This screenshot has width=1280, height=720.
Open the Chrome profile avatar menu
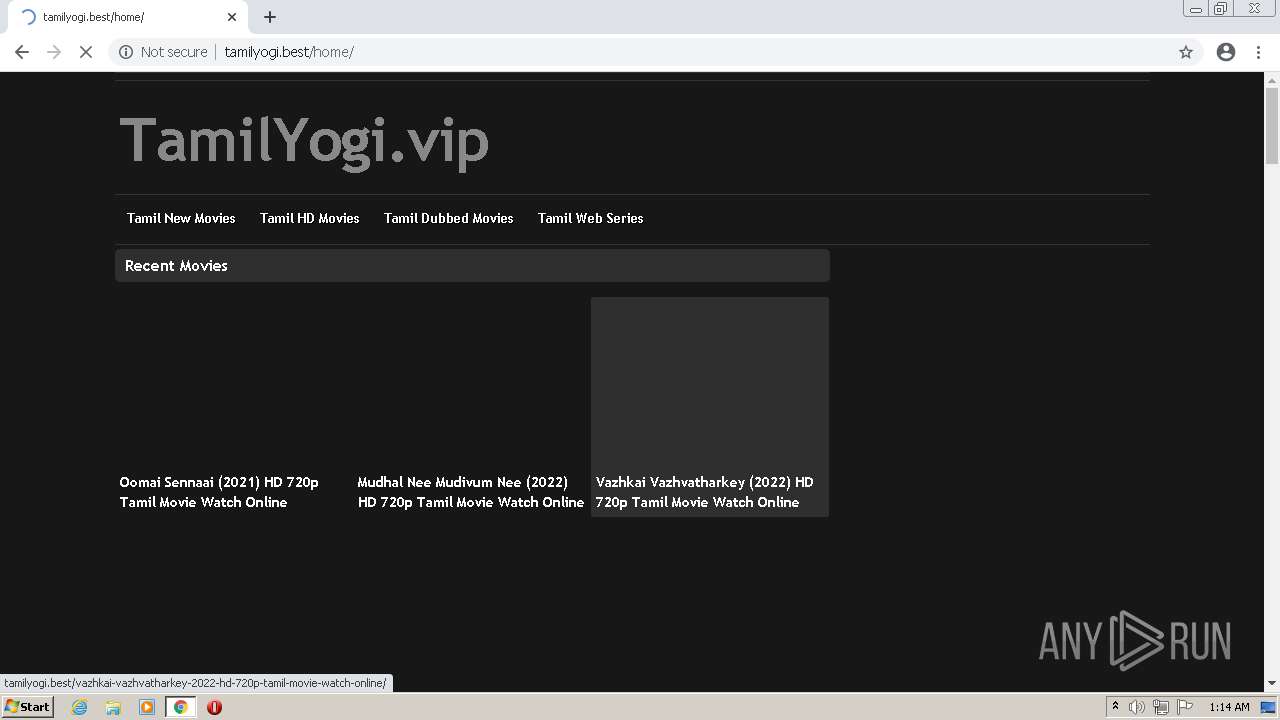[1226, 52]
